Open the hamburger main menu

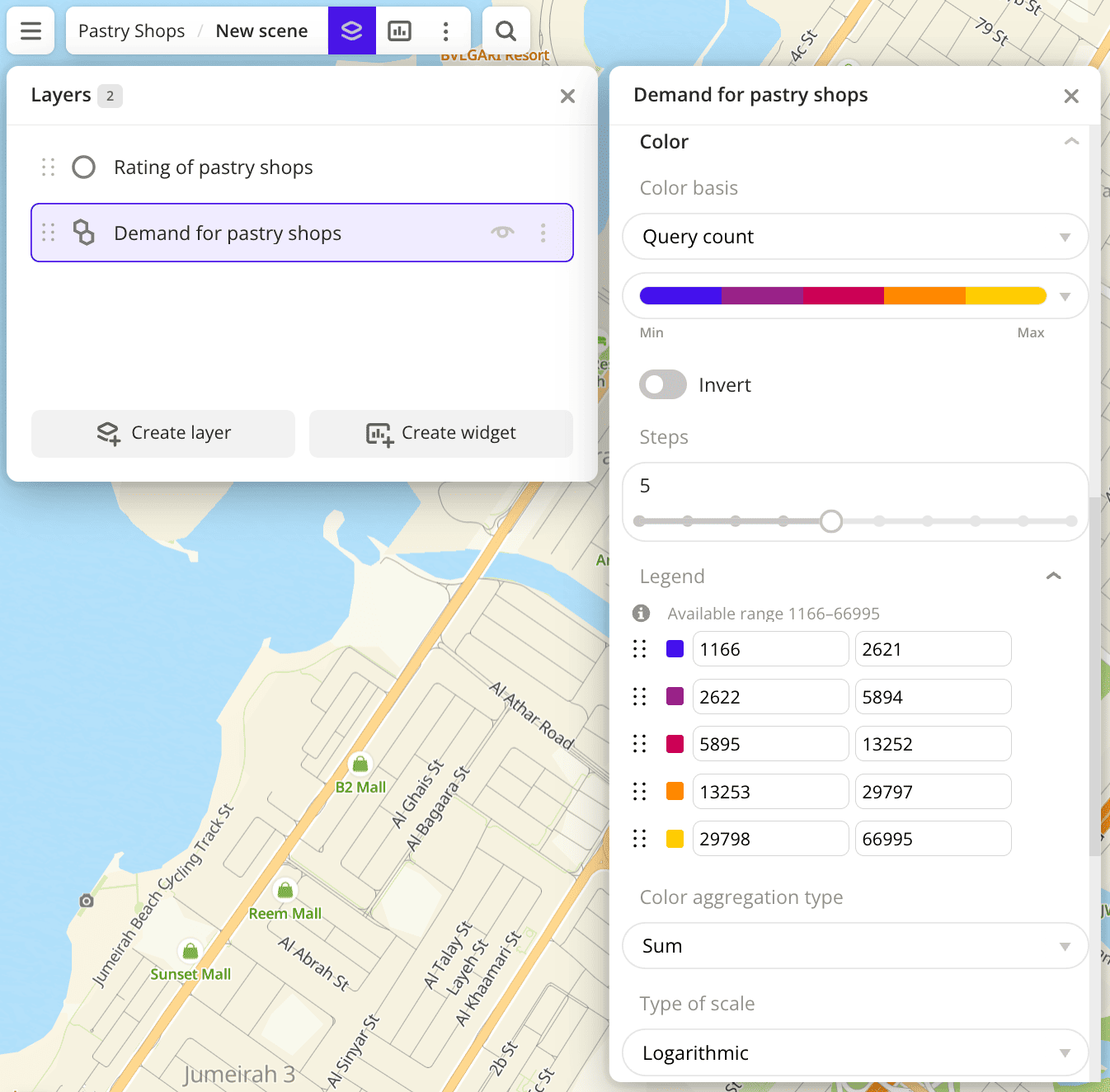(31, 31)
